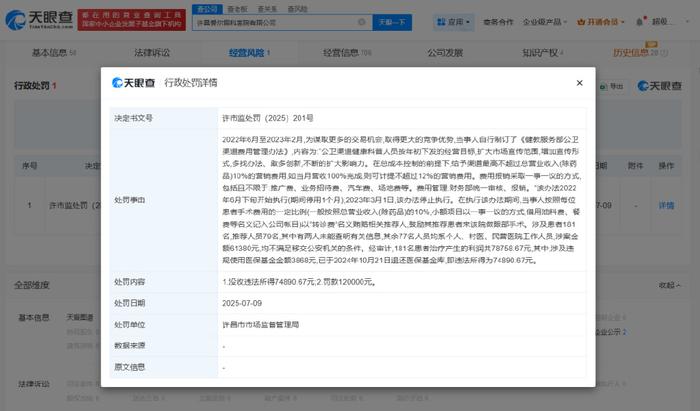This screenshot has height=411, width=700.
Task: Open the 应用 dropdown menu
Action: tap(453, 22)
